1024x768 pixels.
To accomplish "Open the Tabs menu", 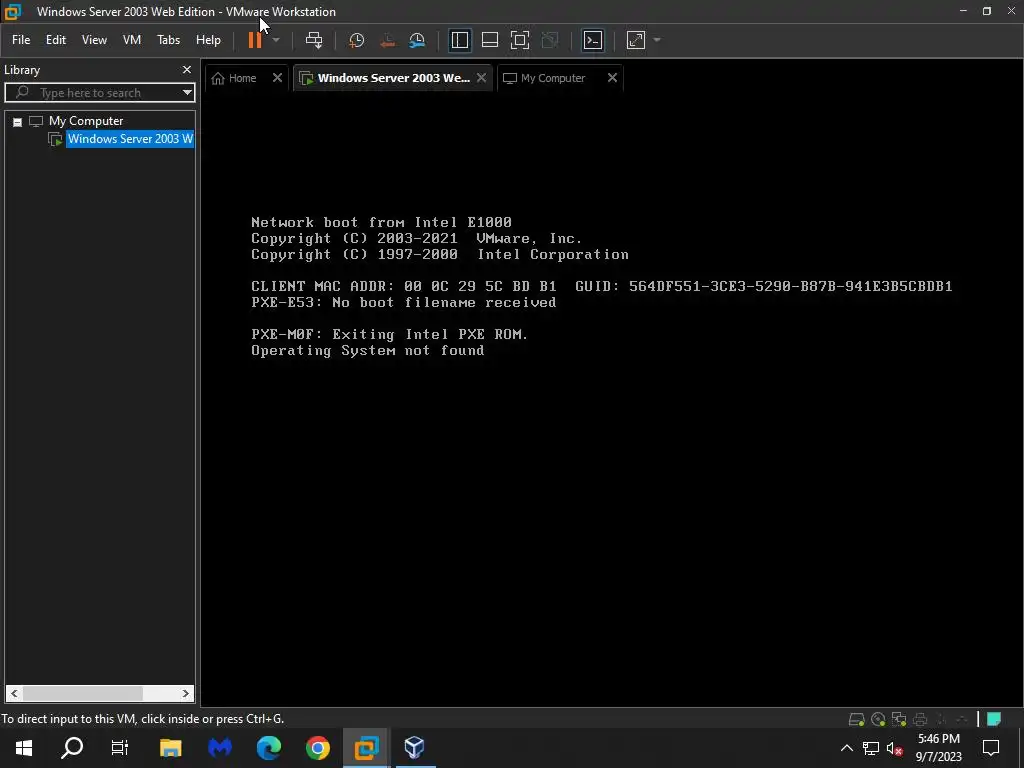I will tap(168, 40).
